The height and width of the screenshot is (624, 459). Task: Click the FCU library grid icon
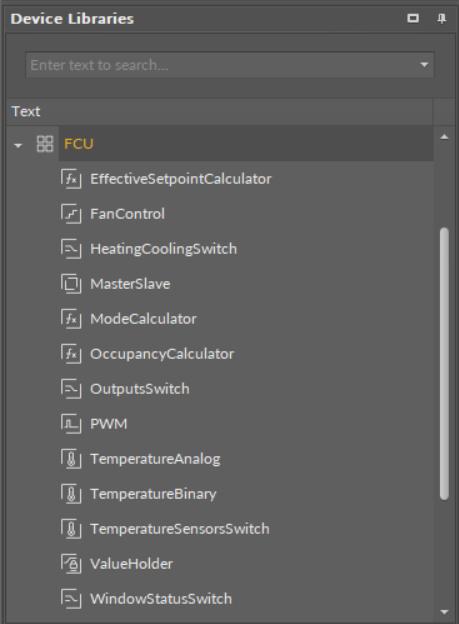click(x=45, y=144)
